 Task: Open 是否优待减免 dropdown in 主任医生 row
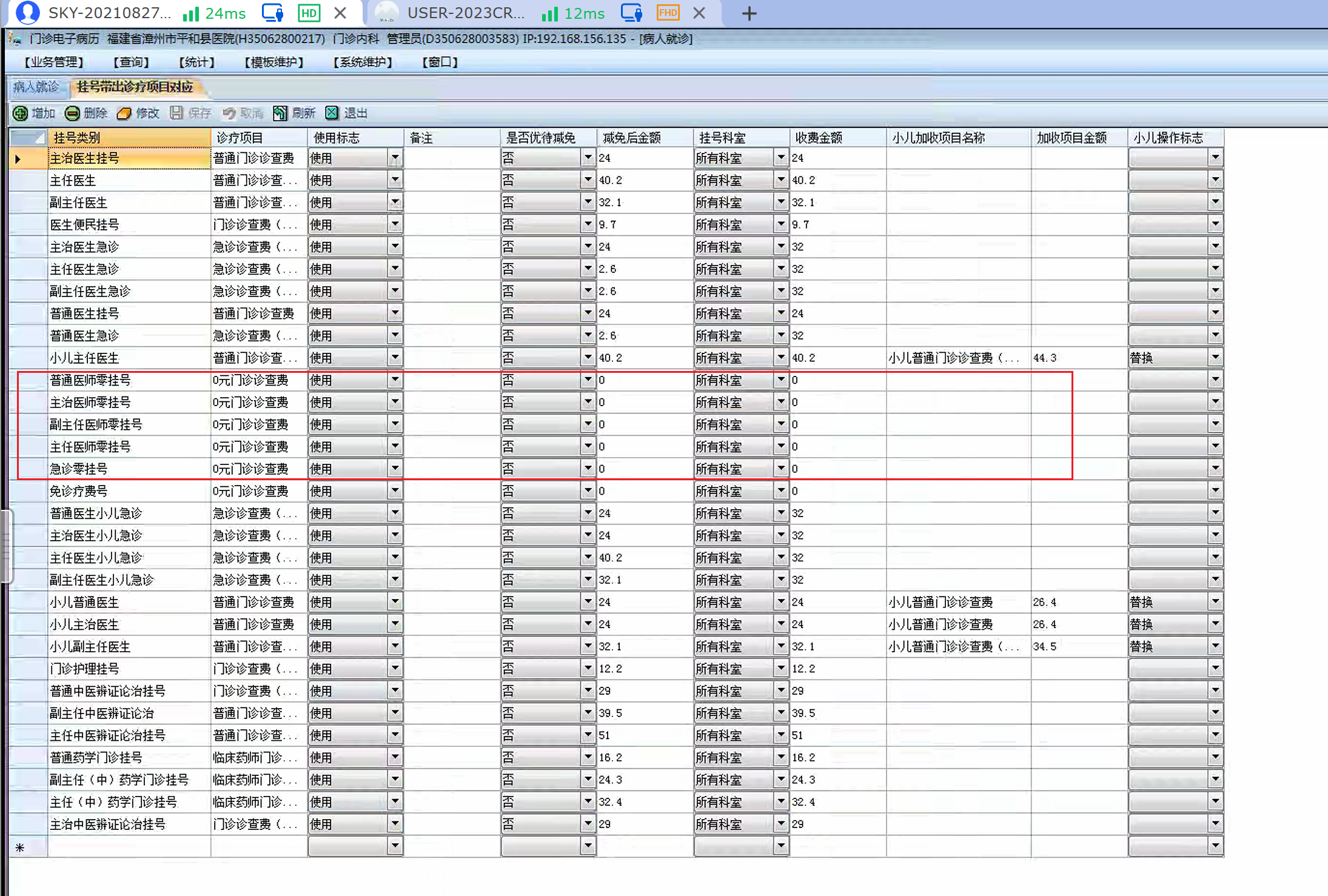(x=588, y=180)
